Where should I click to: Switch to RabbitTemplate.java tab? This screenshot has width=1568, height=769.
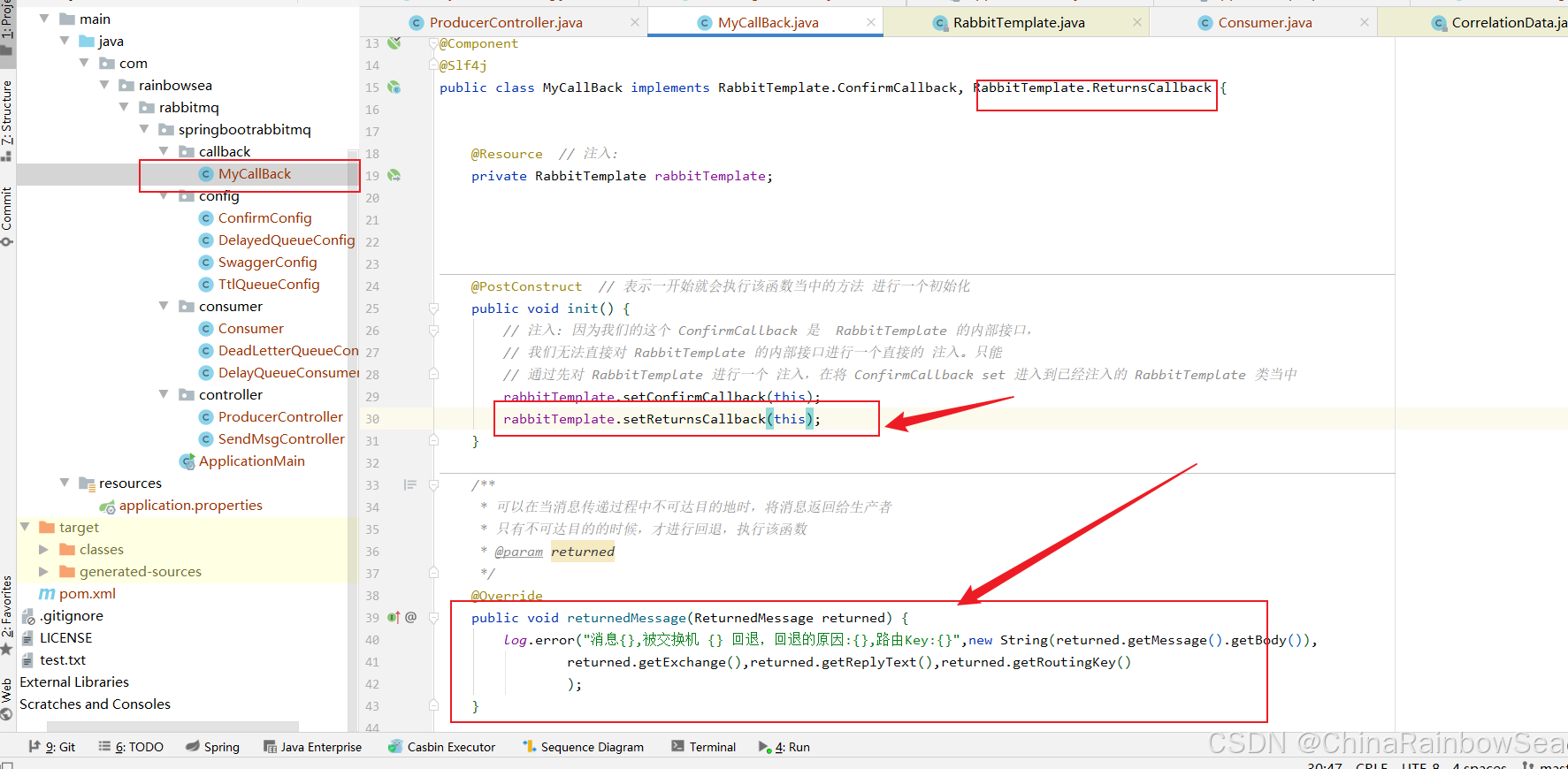click(x=1017, y=22)
